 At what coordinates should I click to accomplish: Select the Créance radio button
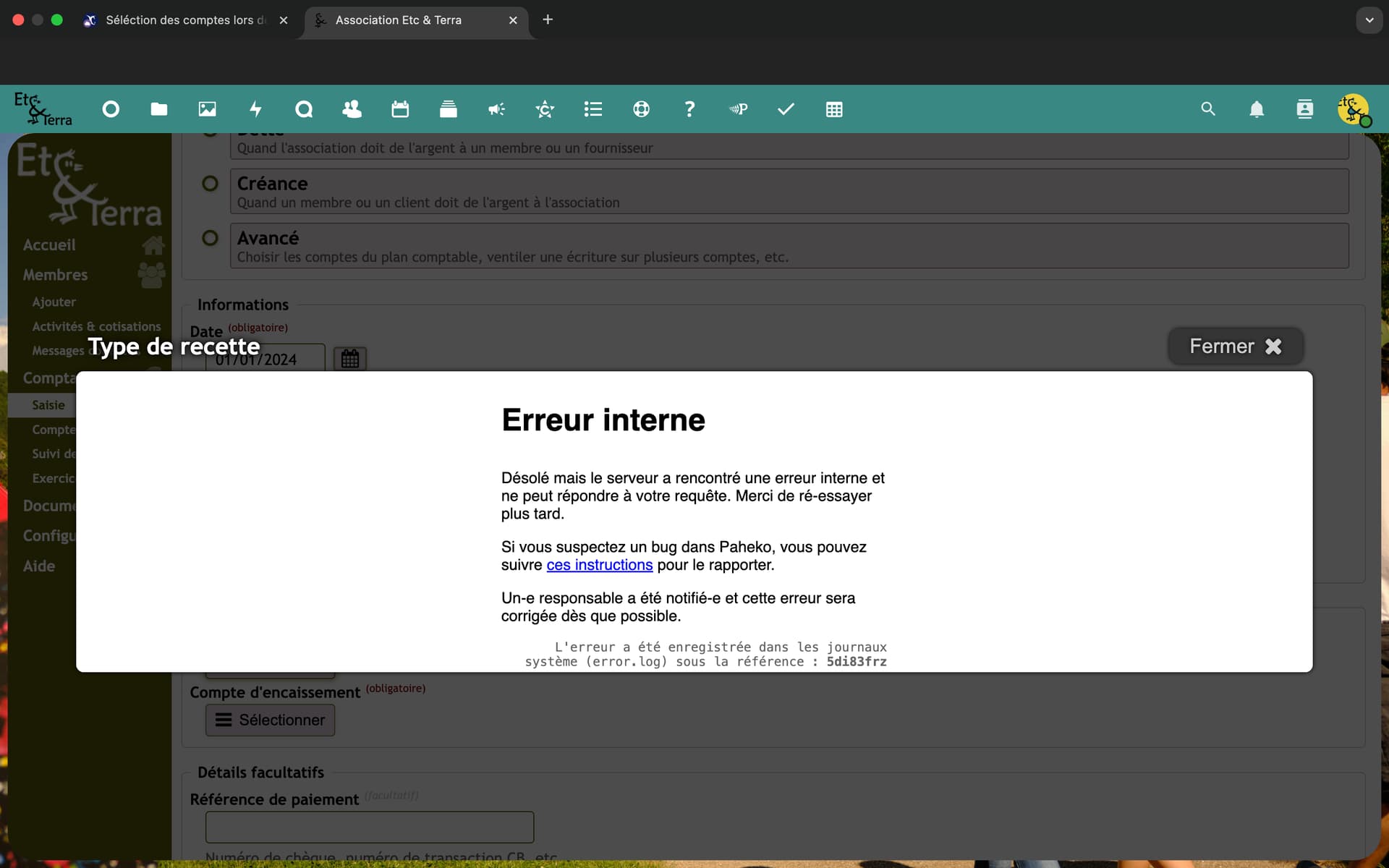(210, 184)
